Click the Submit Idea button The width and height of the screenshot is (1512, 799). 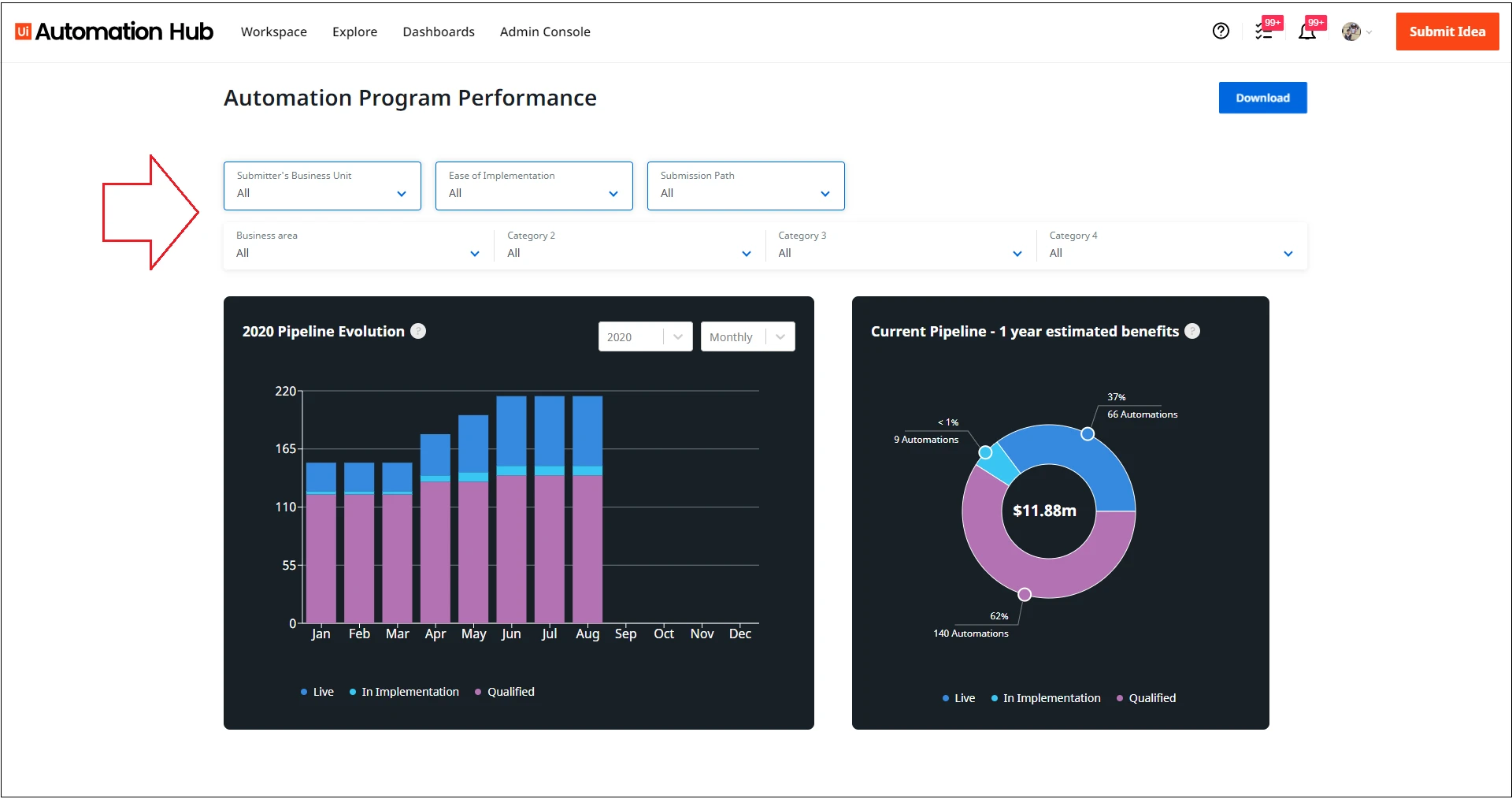(1447, 32)
